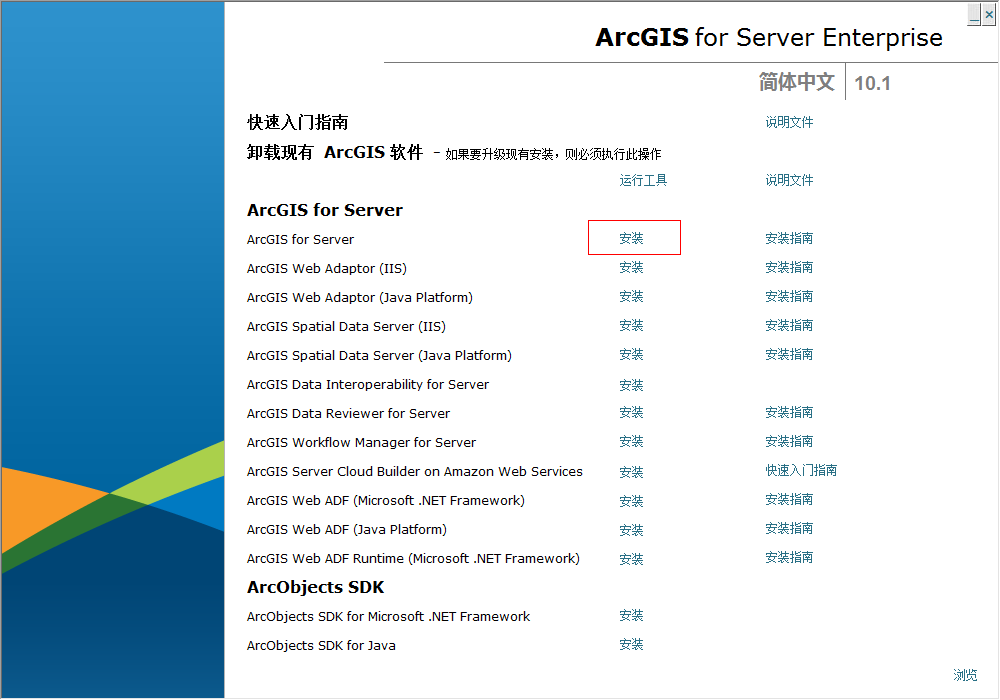Click 安装 for ArcGIS Web ADF (Java Platform)
Viewport: 1000px width, 700px height.
click(x=631, y=530)
